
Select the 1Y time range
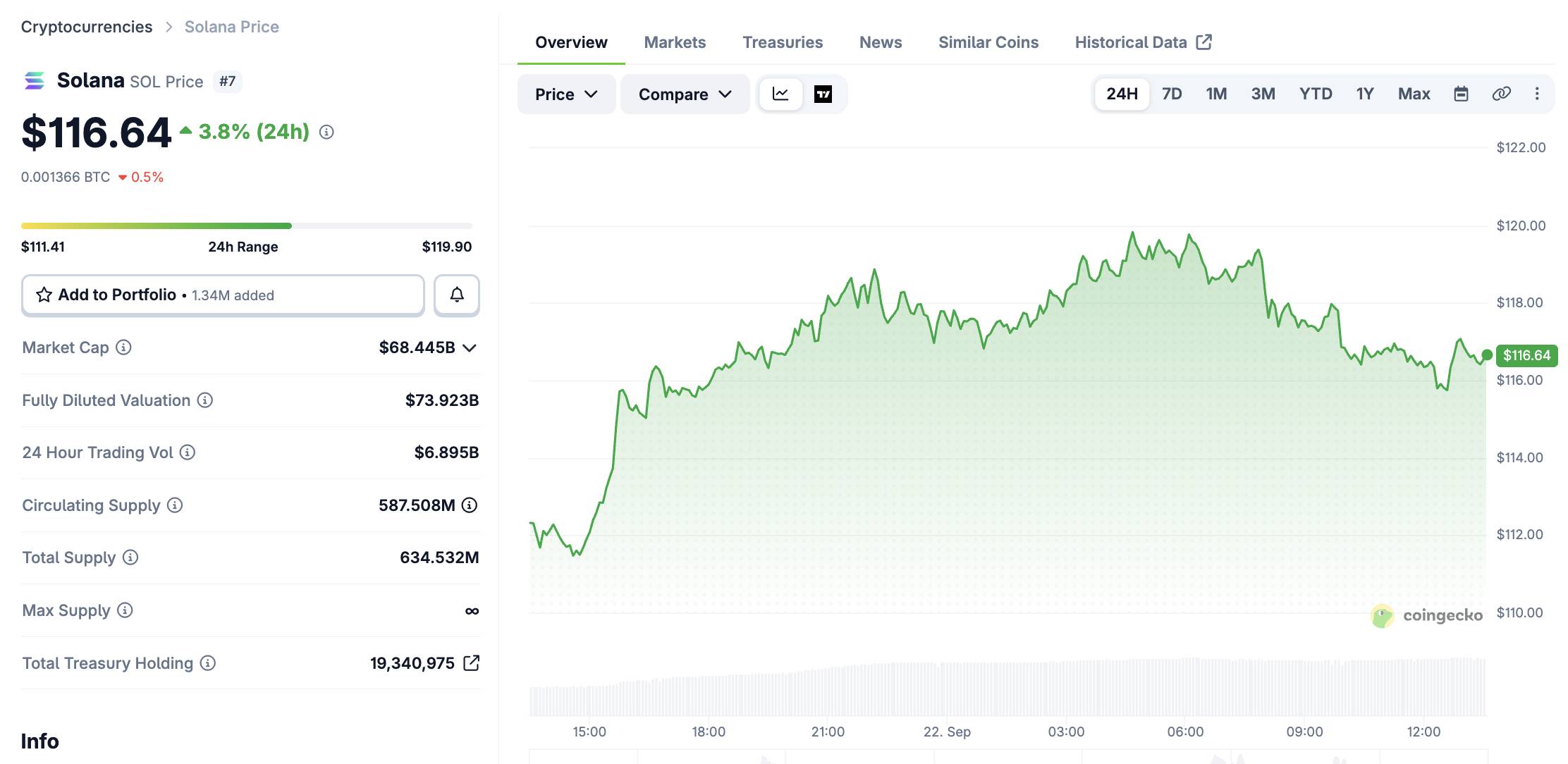[x=1365, y=94]
